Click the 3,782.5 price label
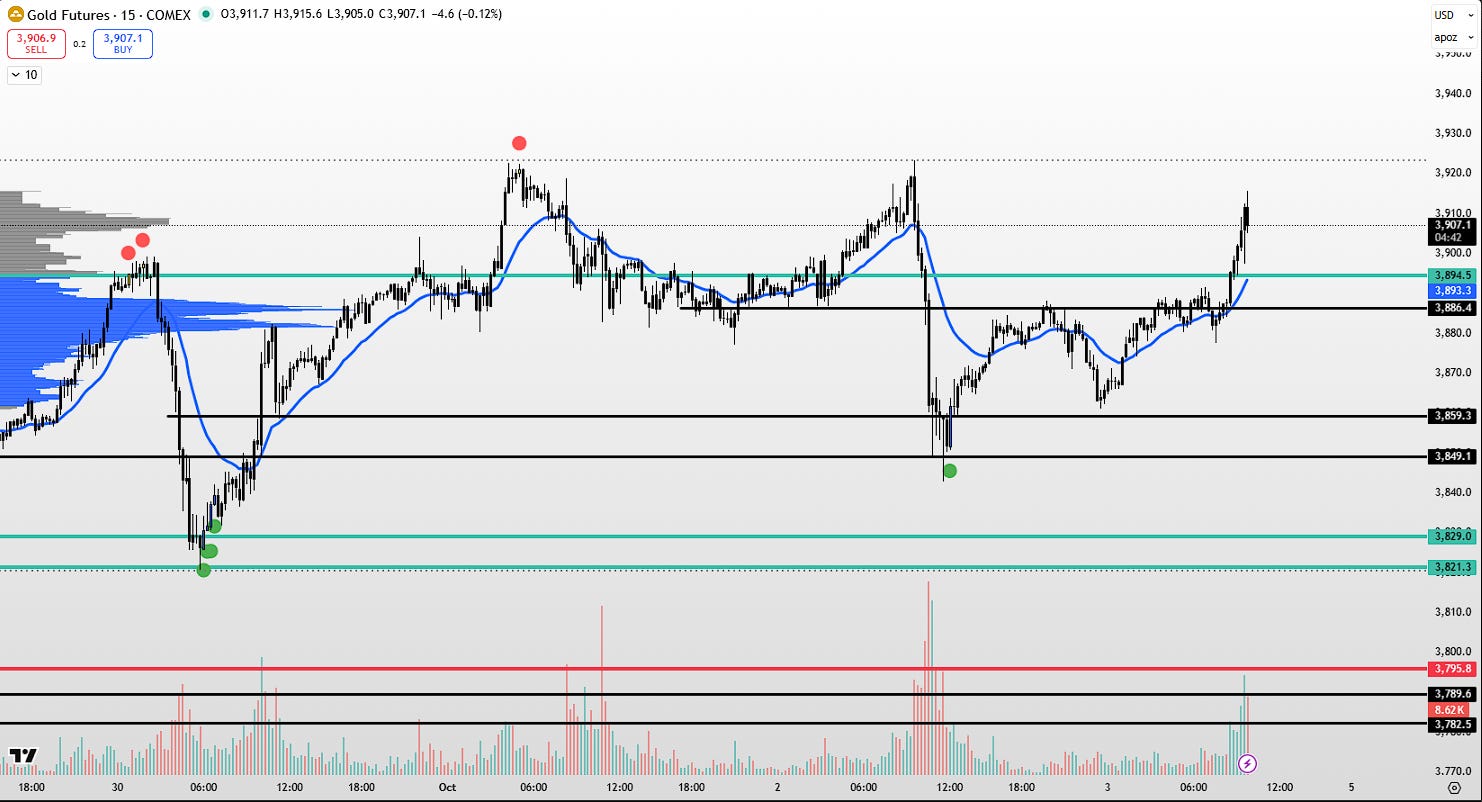The height and width of the screenshot is (802, 1482). pos(1453,723)
